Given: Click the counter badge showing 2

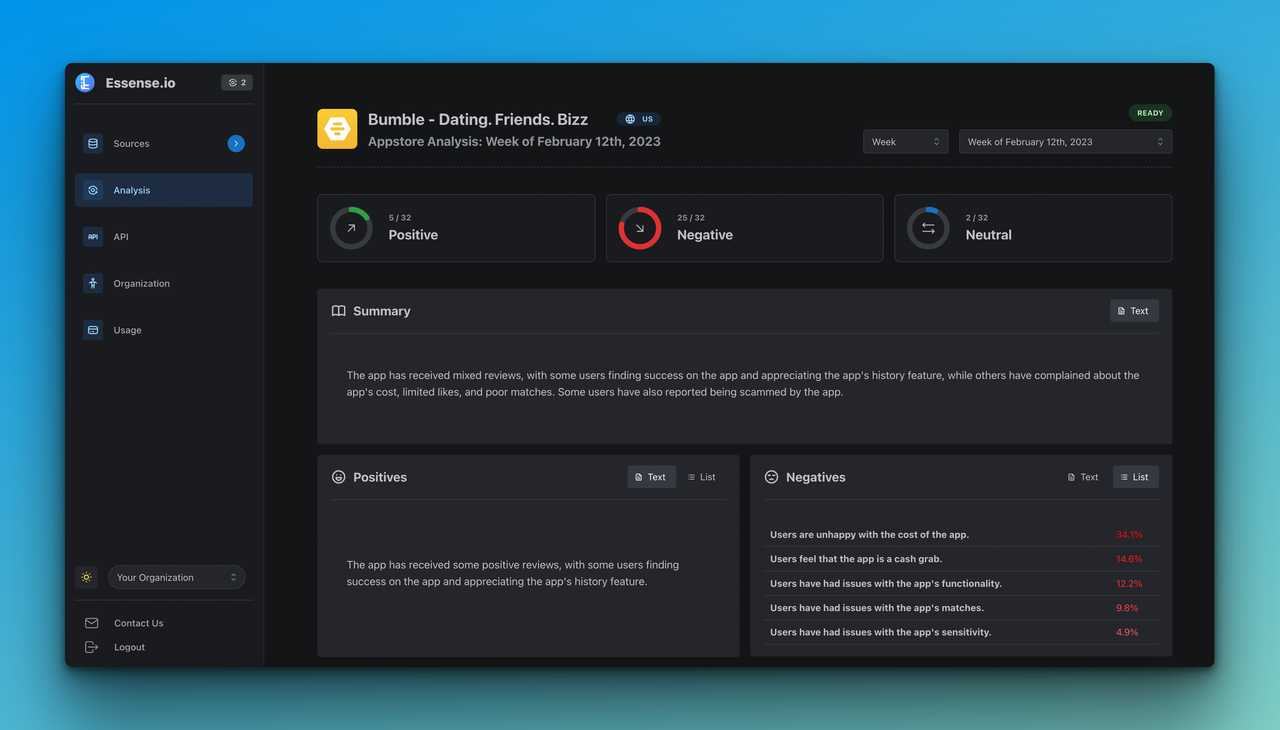Looking at the screenshot, I should [237, 83].
